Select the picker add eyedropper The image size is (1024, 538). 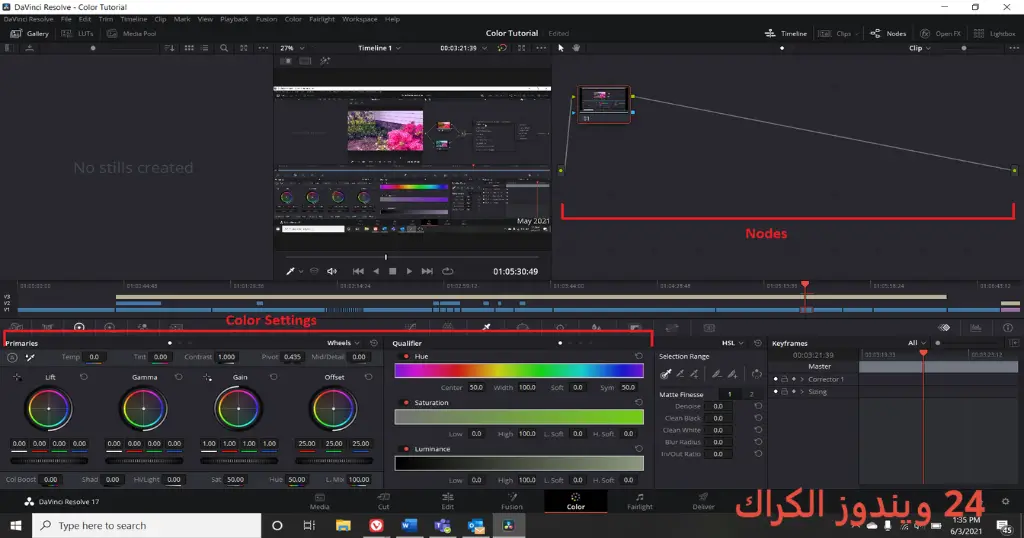coord(694,374)
